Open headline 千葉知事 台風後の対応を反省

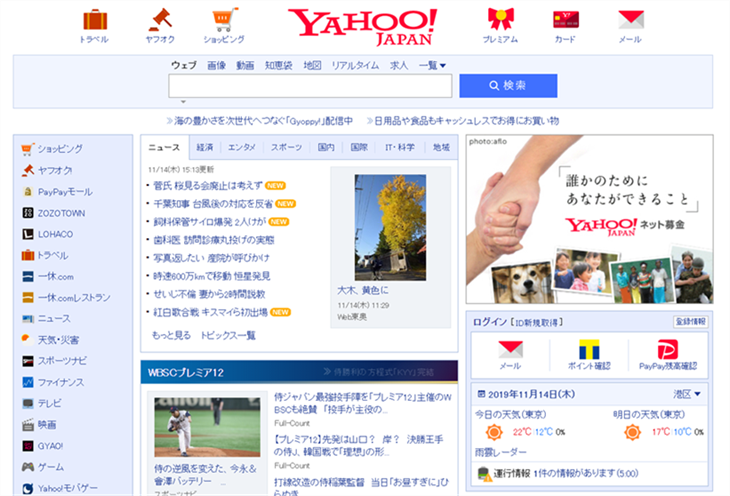213,204
